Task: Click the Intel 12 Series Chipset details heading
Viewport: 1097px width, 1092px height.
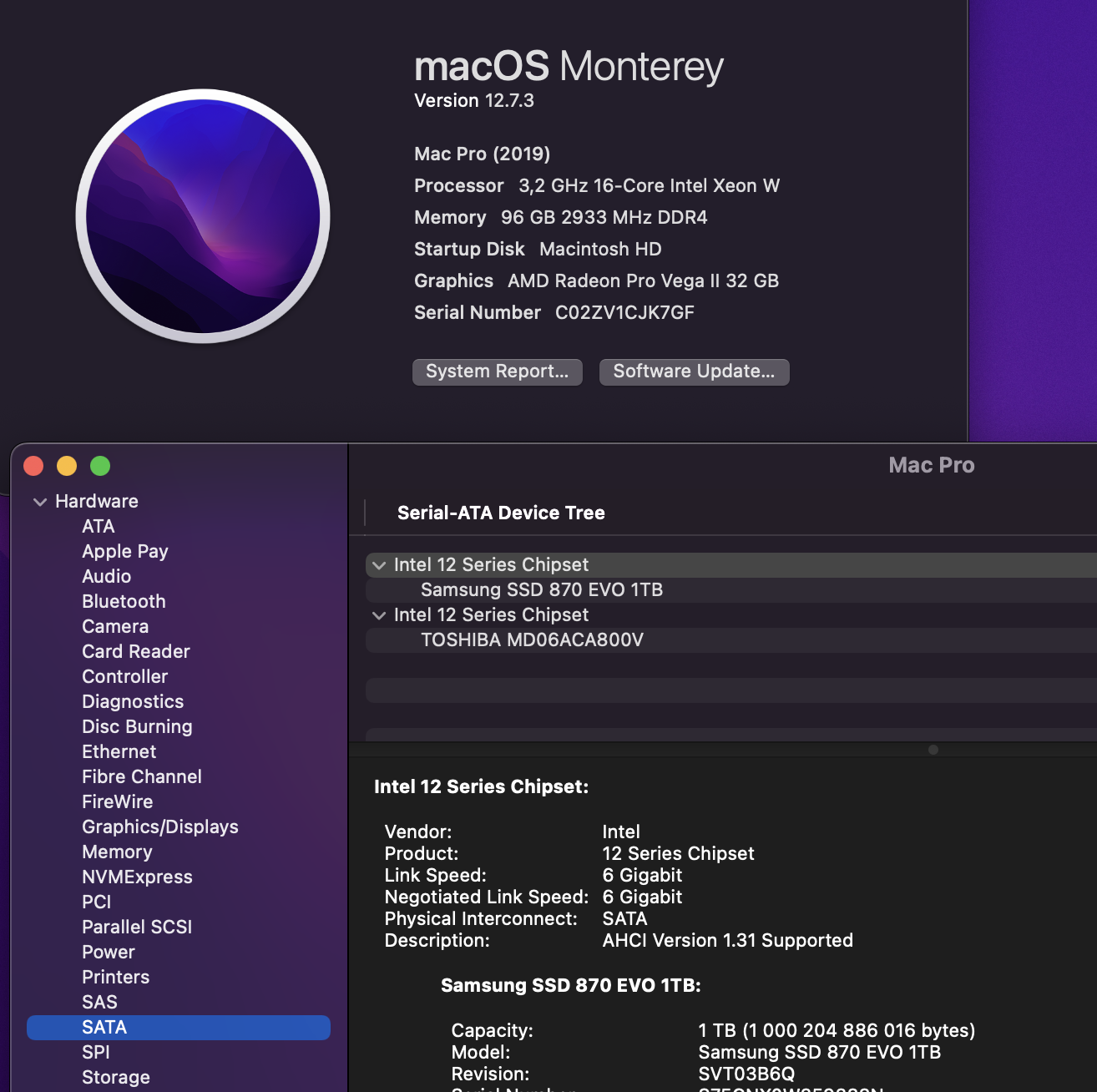Action: [482, 787]
